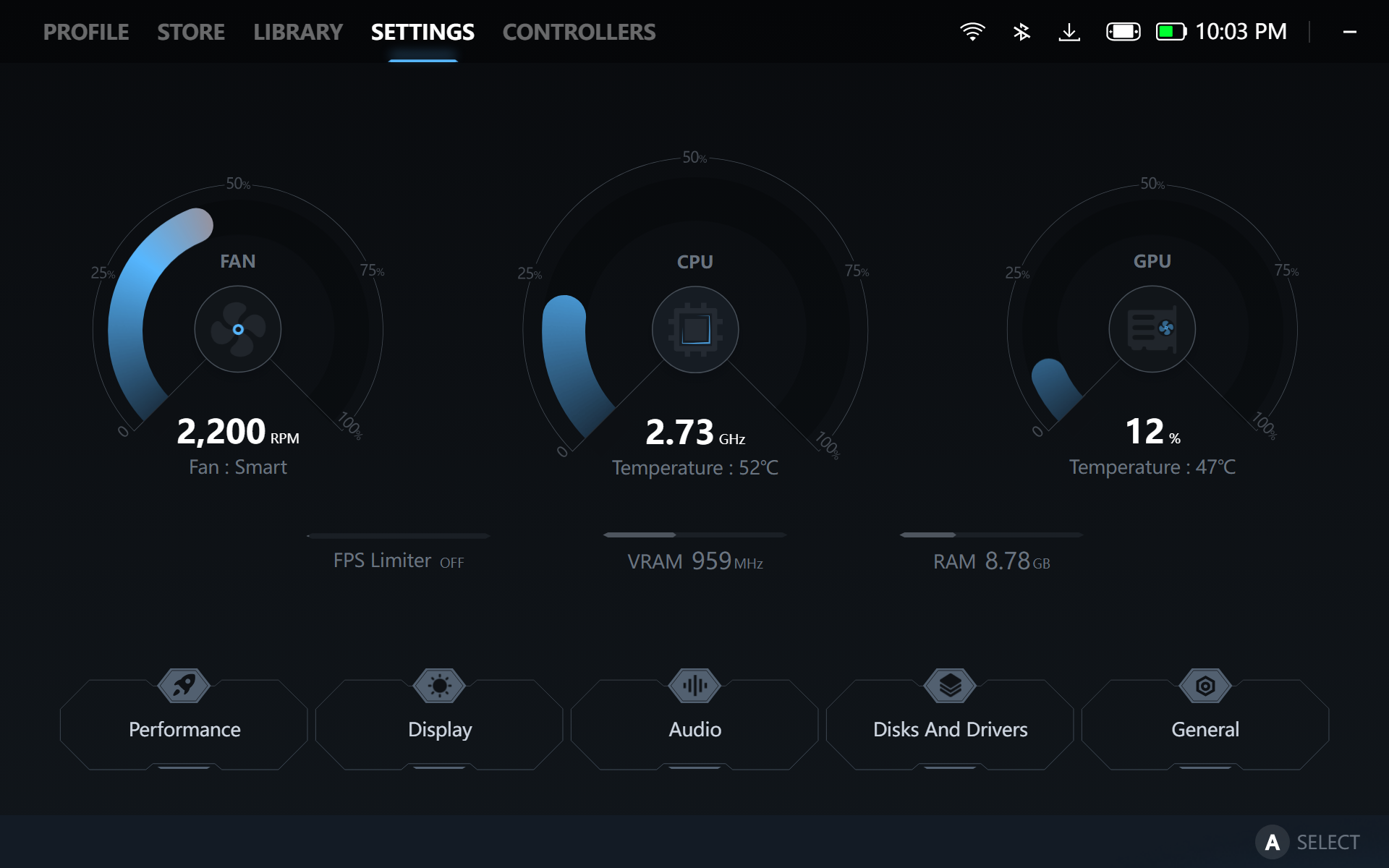
Task: Open the downloads icon in top bar
Action: (1069, 32)
